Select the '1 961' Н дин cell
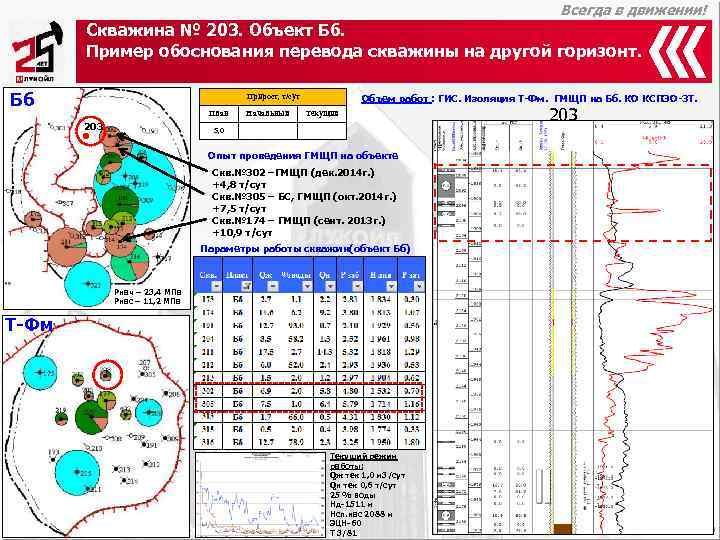This screenshot has width=720, height=540. 380,339
